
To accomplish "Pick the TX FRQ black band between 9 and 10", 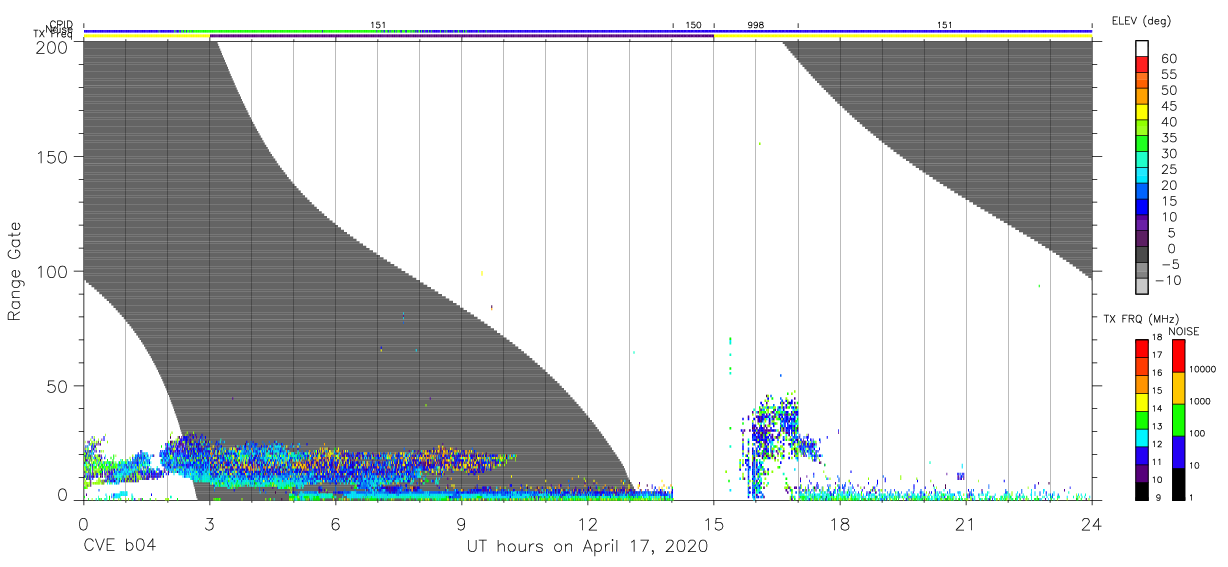I will [1142, 490].
